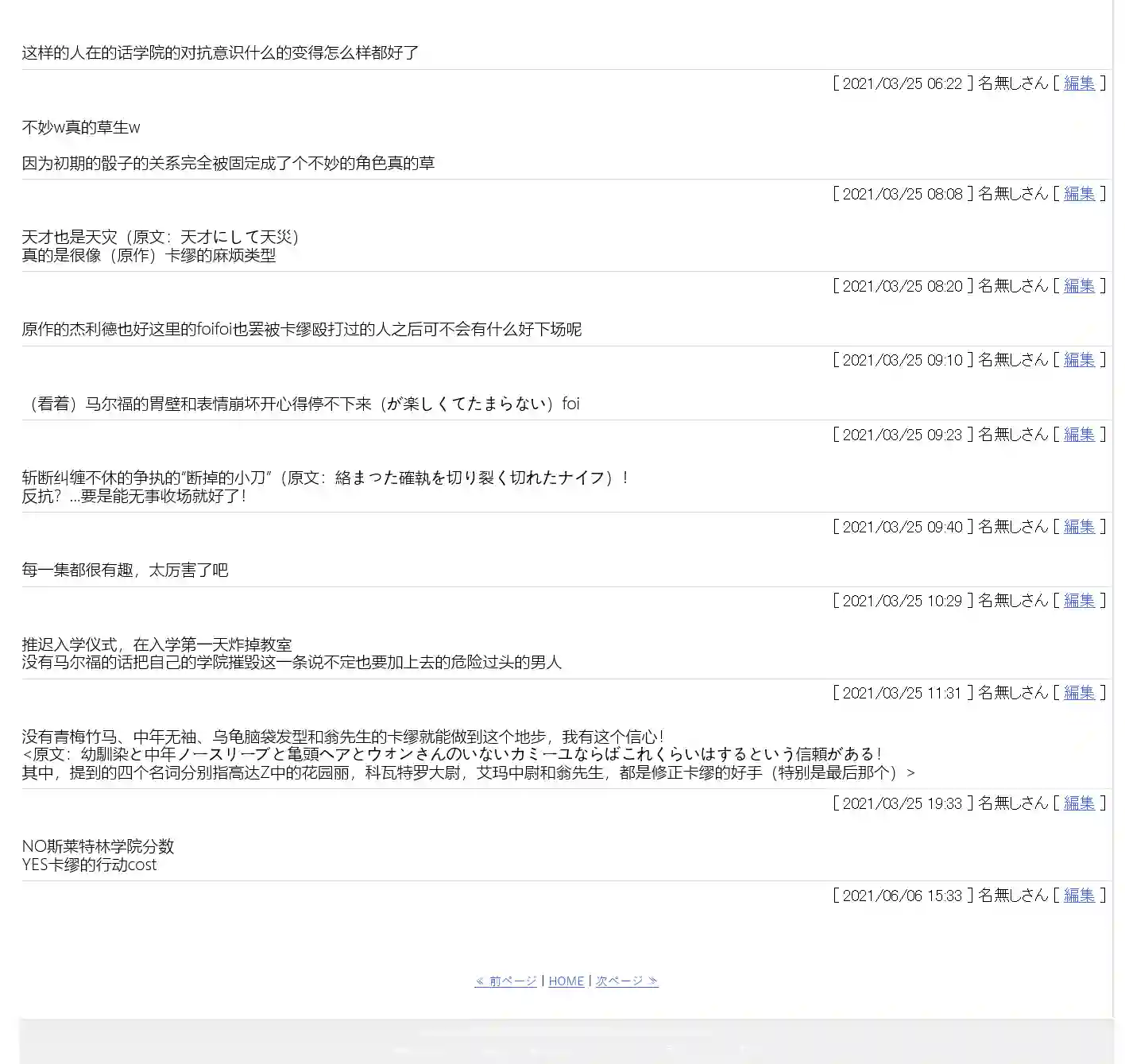Image resolution: width=1125 pixels, height=1064 pixels.
Task: Go to previous page via 前ページ
Action: pos(506,981)
